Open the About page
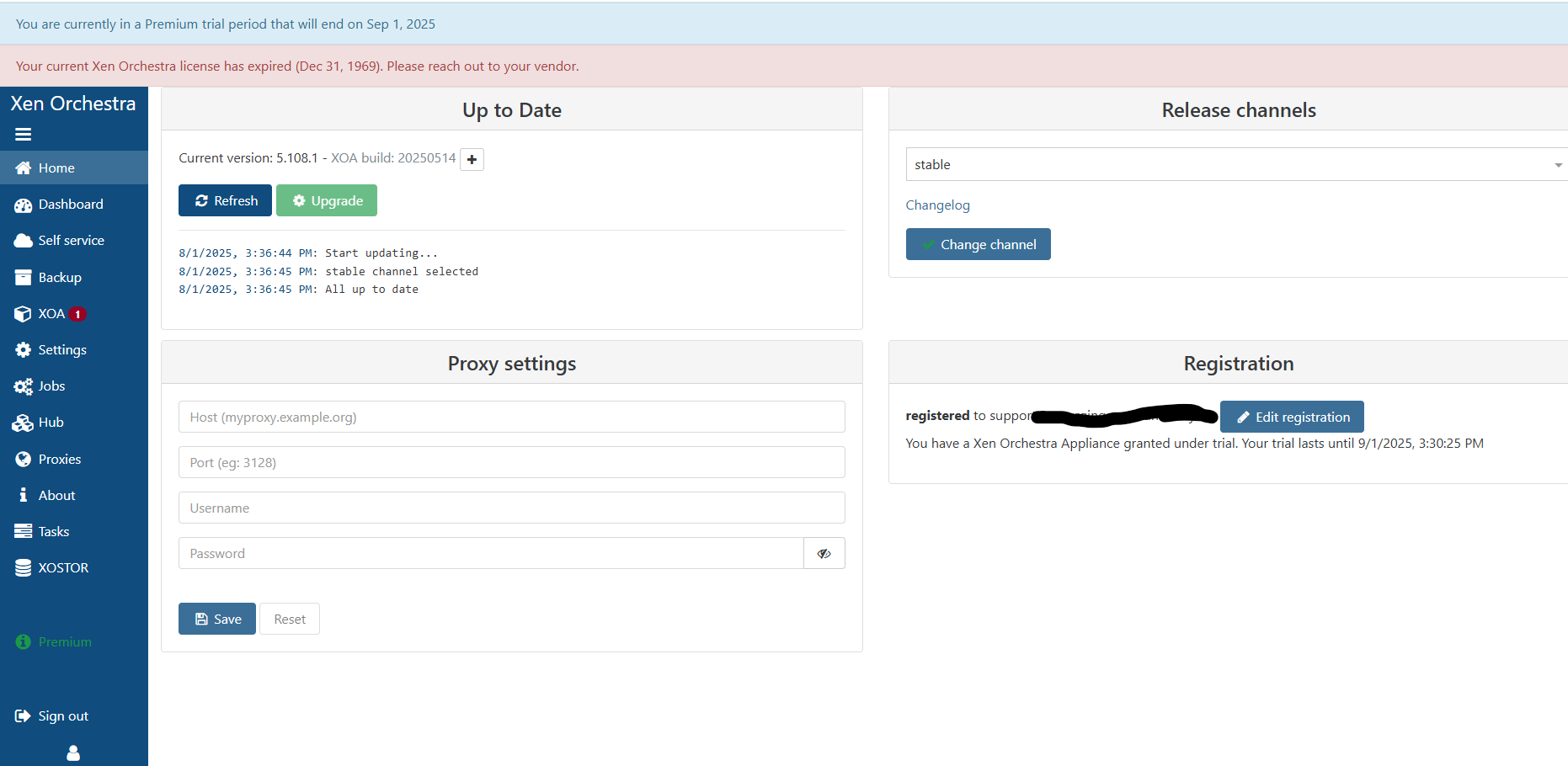 (x=74, y=496)
